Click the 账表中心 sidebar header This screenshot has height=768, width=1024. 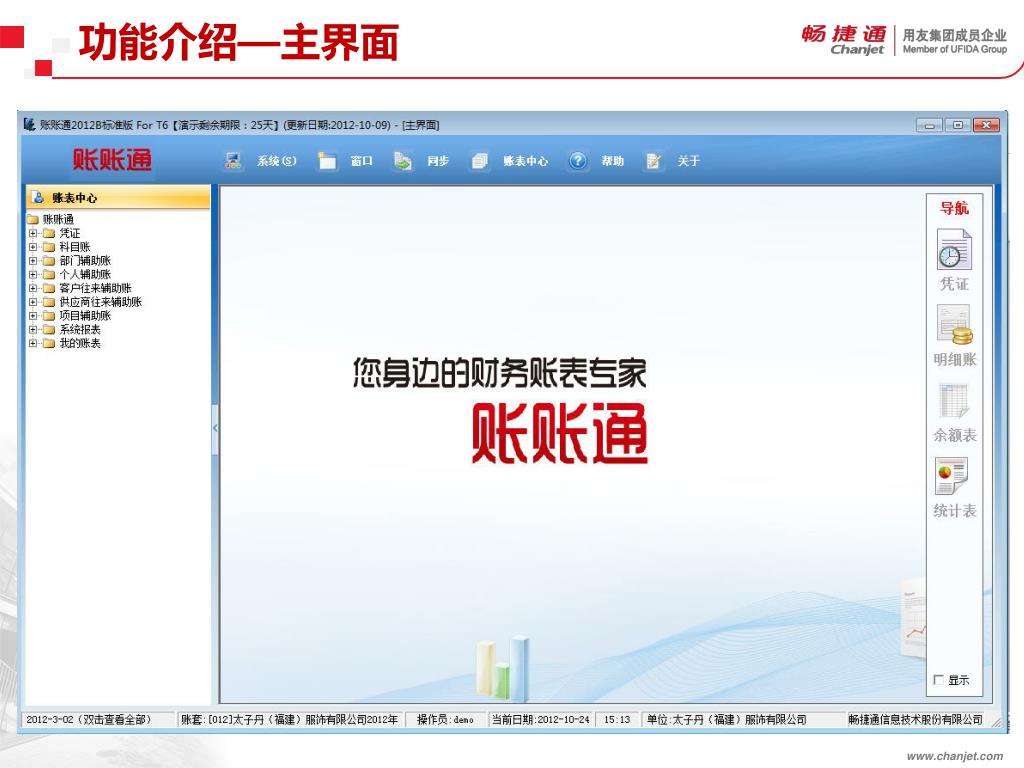[118, 197]
